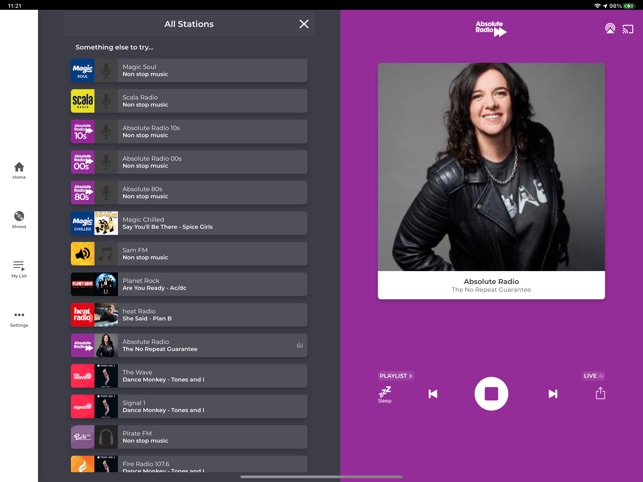Tap the LIVE indicator button

[x=593, y=376]
